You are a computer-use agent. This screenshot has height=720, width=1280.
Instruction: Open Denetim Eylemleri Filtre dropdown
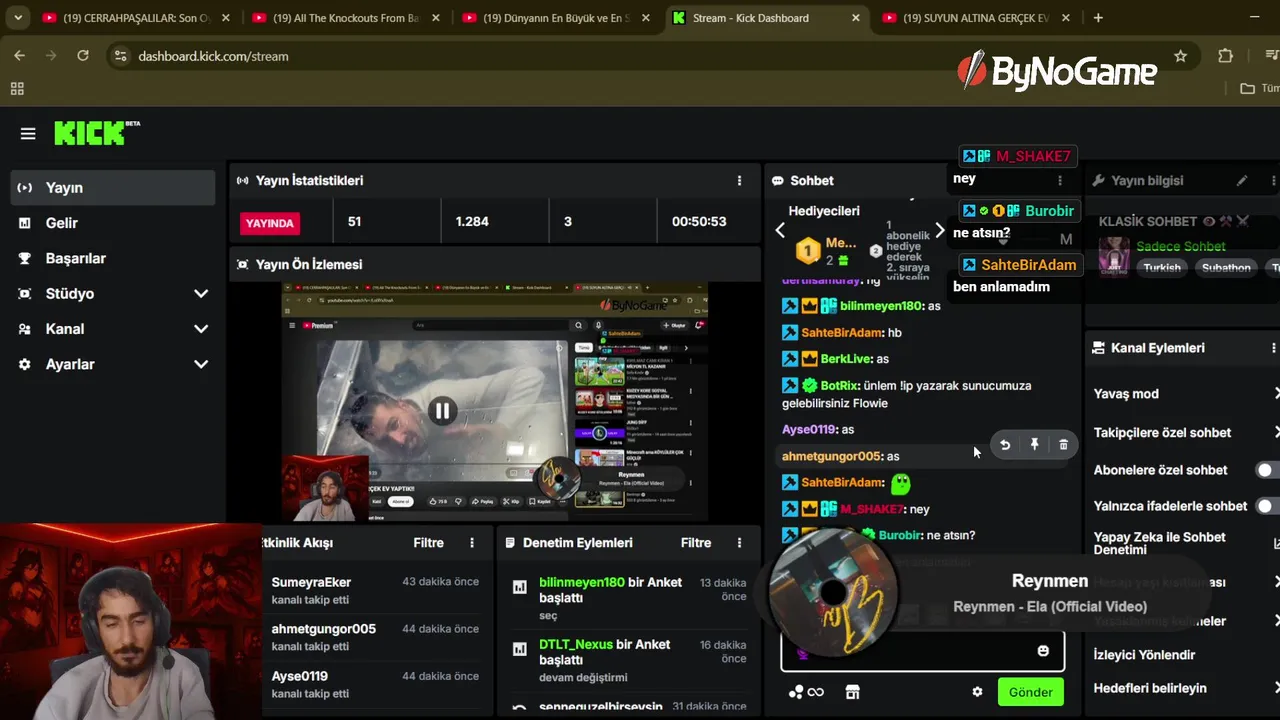(696, 543)
